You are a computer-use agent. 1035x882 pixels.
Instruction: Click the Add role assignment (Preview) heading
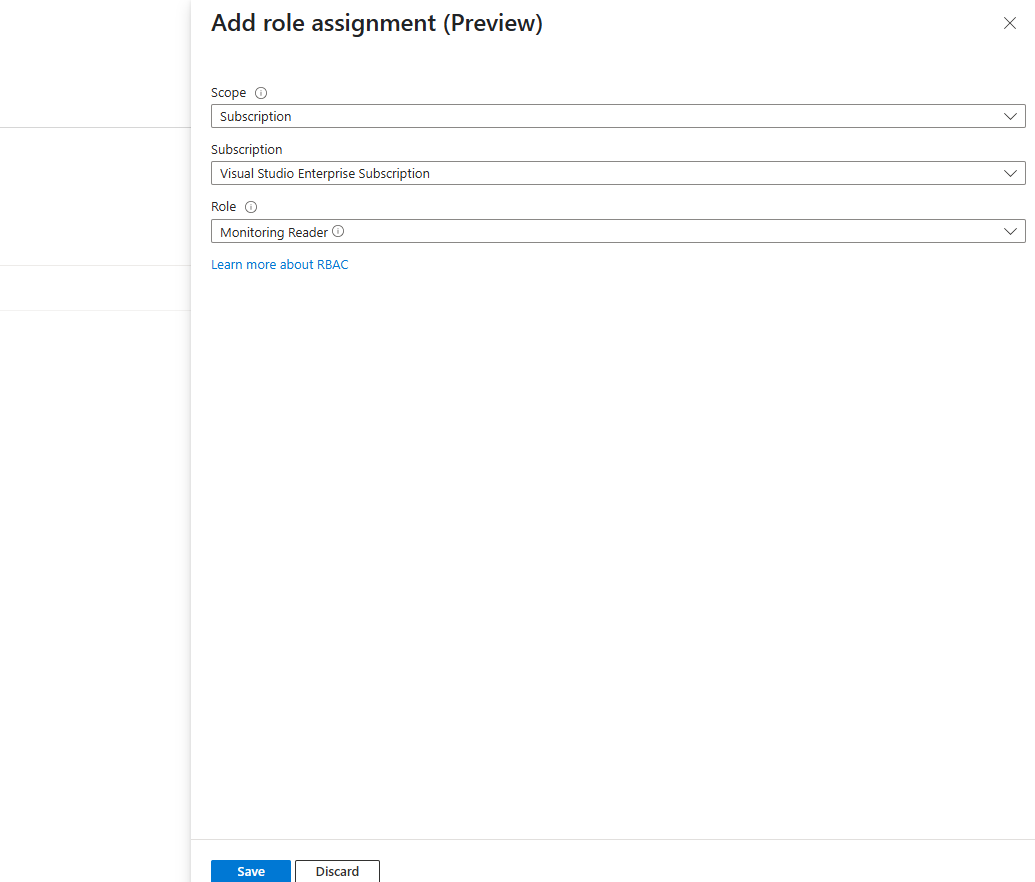click(x=376, y=23)
